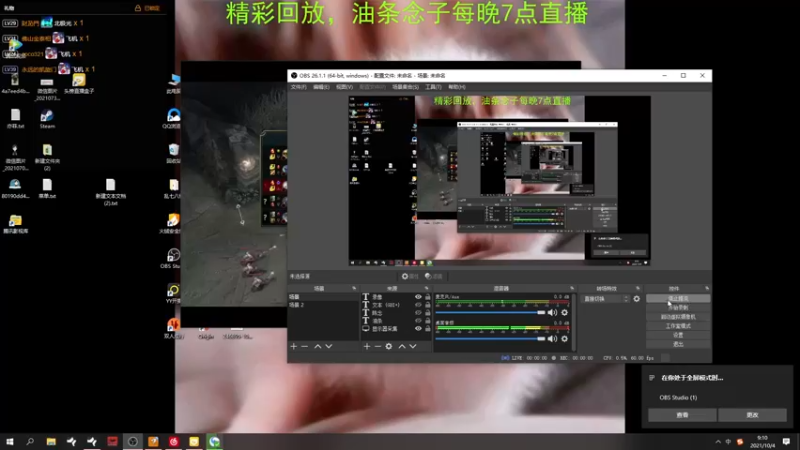Image resolution: width=800 pixels, height=450 pixels.
Task: Open the 编辑(E) menu in OBS
Action: point(321,87)
